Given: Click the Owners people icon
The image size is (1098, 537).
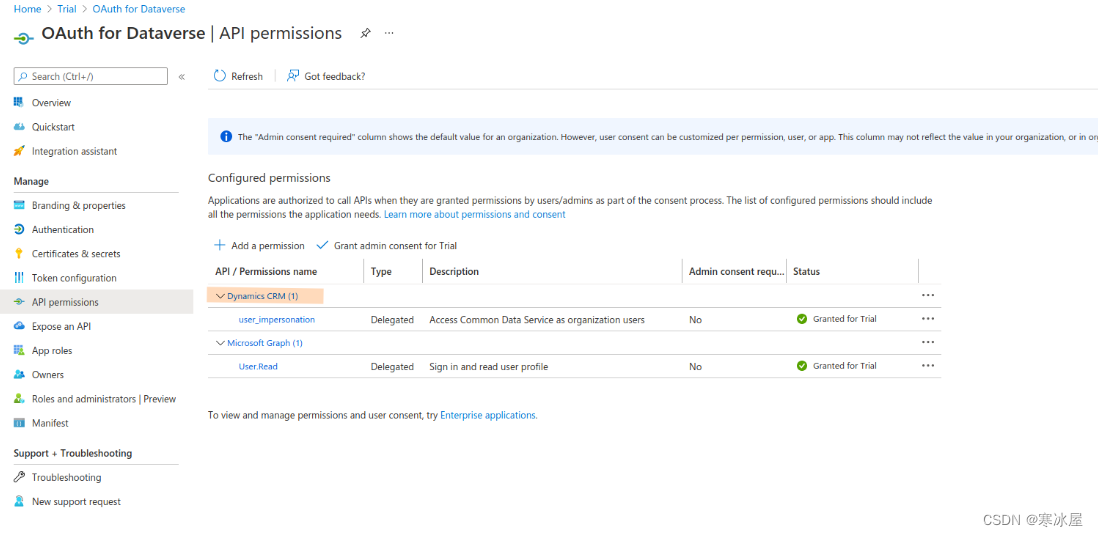Looking at the screenshot, I should [x=19, y=375].
